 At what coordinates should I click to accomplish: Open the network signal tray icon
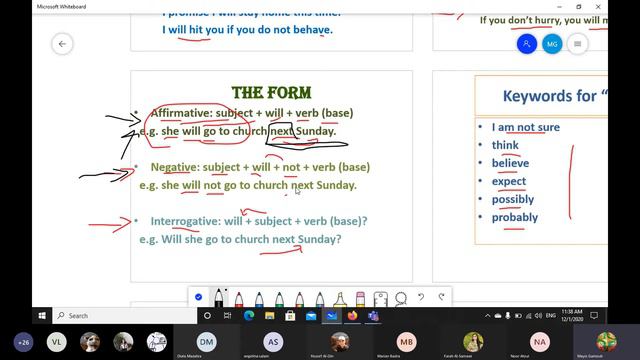(529, 316)
